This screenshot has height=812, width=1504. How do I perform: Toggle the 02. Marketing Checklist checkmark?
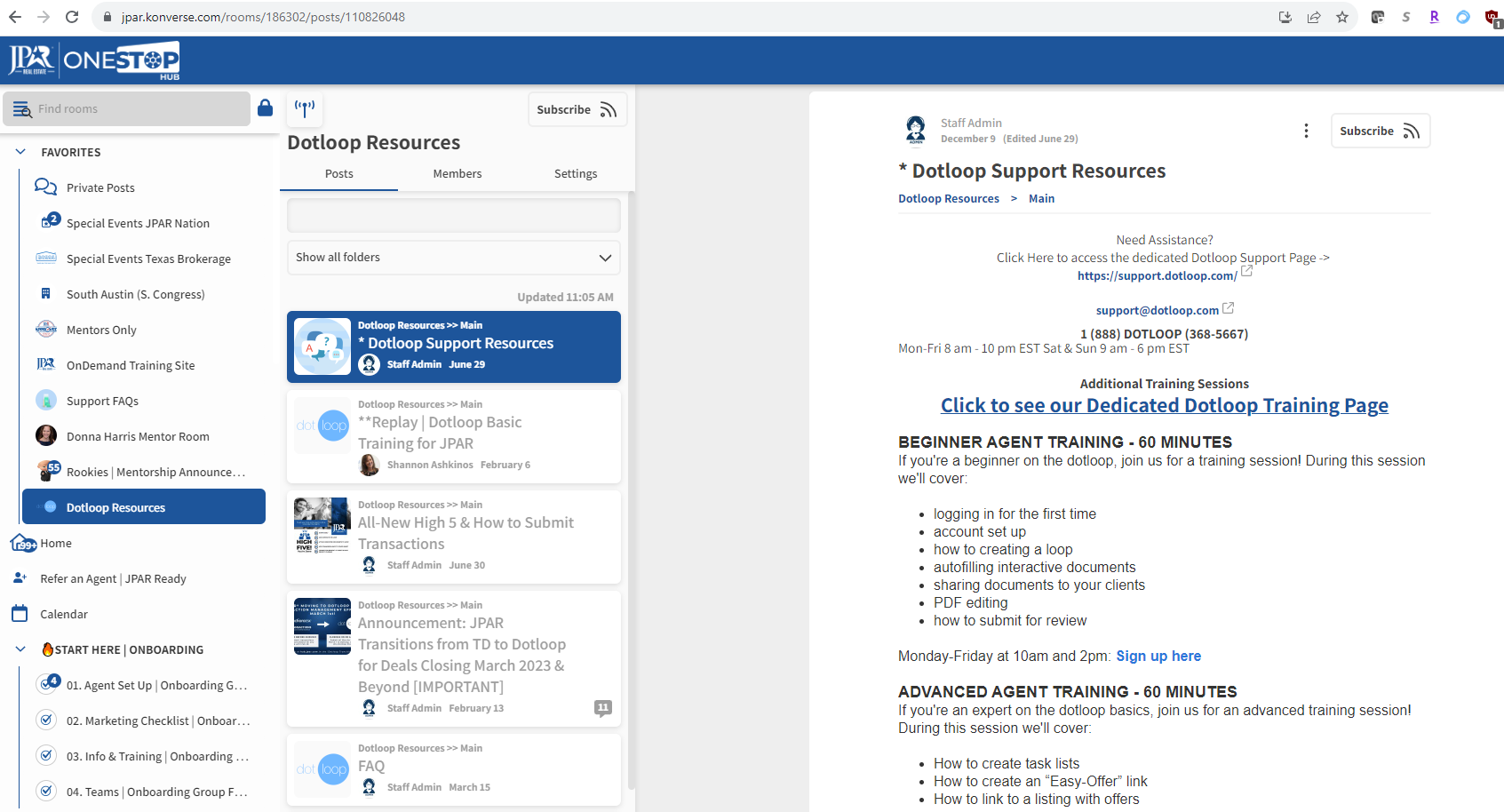pyautogui.click(x=45, y=720)
